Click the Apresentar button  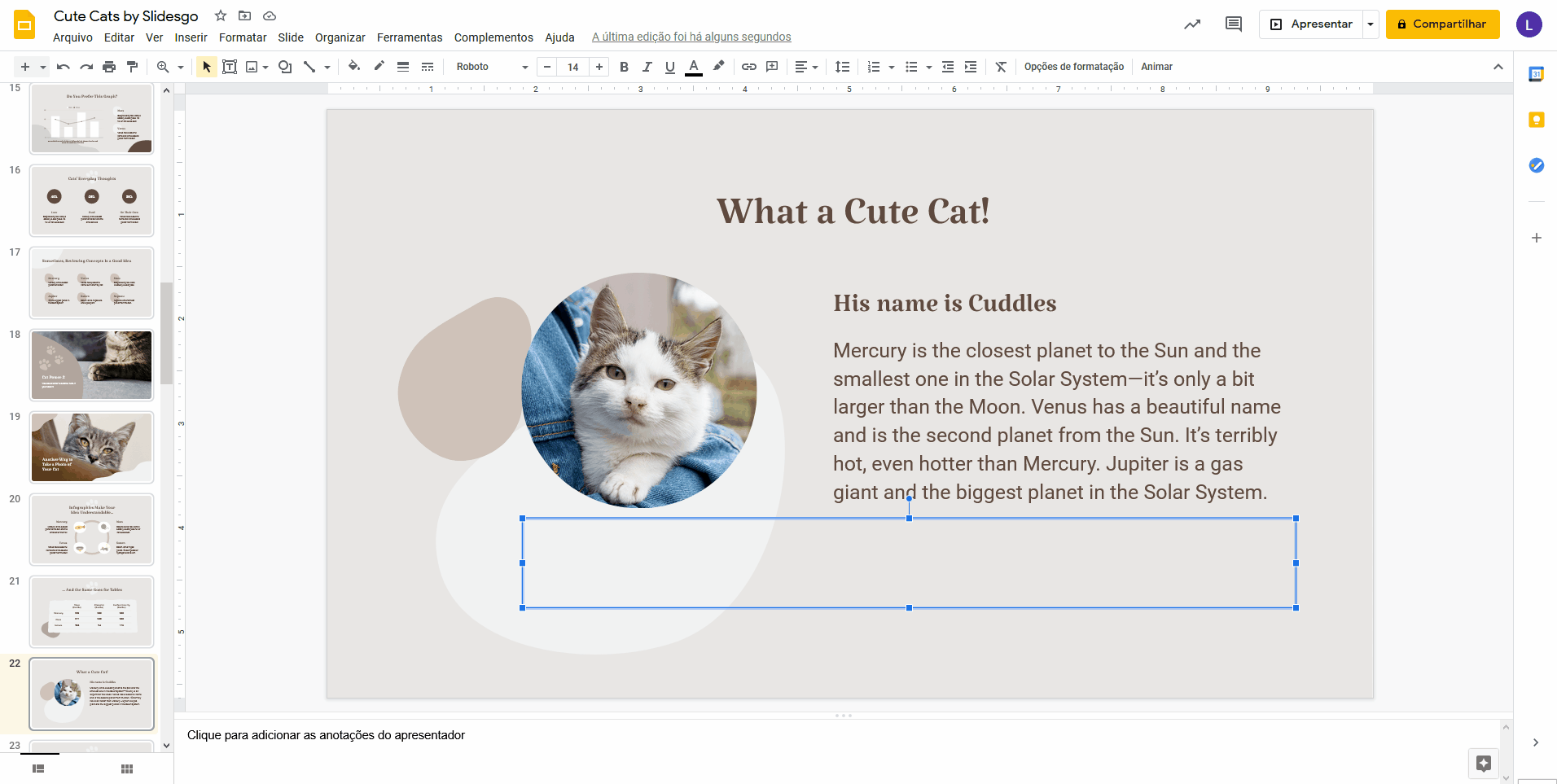pos(1311,24)
